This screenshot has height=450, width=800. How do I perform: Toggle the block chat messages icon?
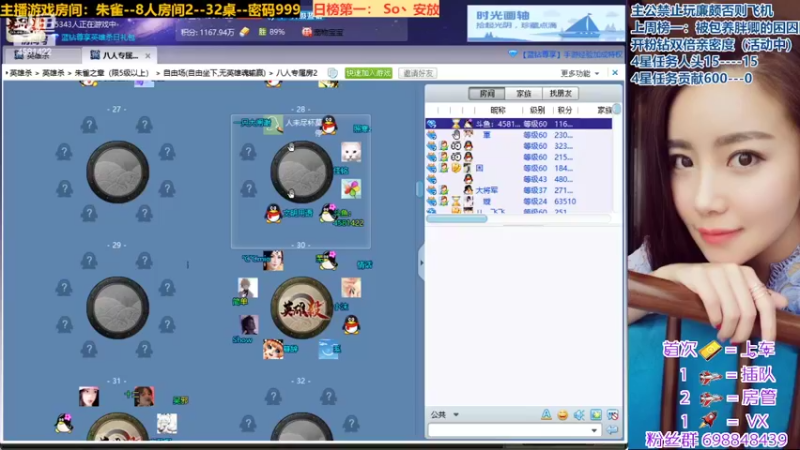click(x=613, y=415)
